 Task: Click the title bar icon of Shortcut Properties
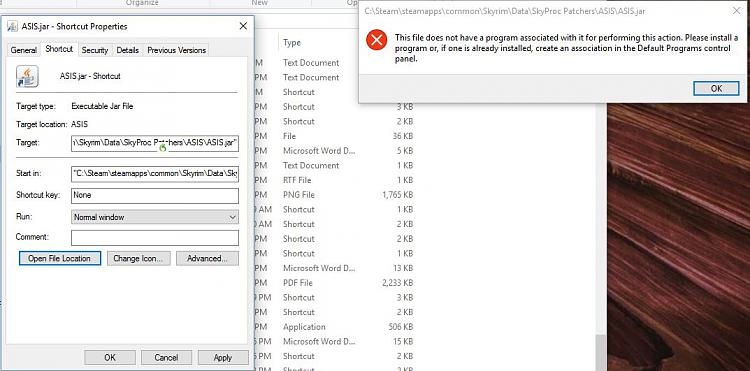[x=12, y=26]
